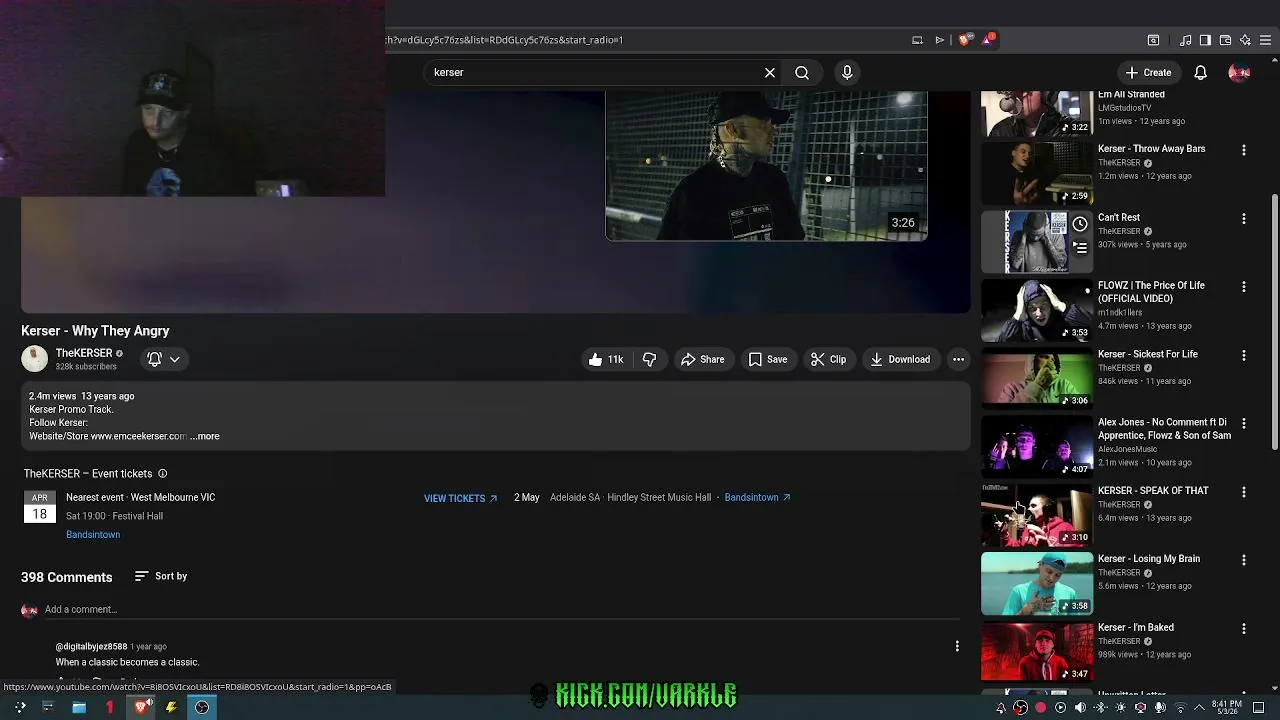Open YouTube notifications bell

tap(1201, 72)
